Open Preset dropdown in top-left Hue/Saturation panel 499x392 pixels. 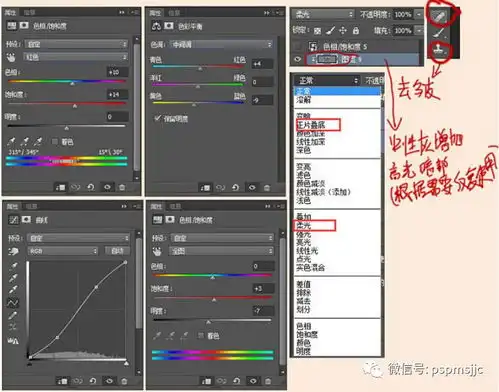coord(76,44)
